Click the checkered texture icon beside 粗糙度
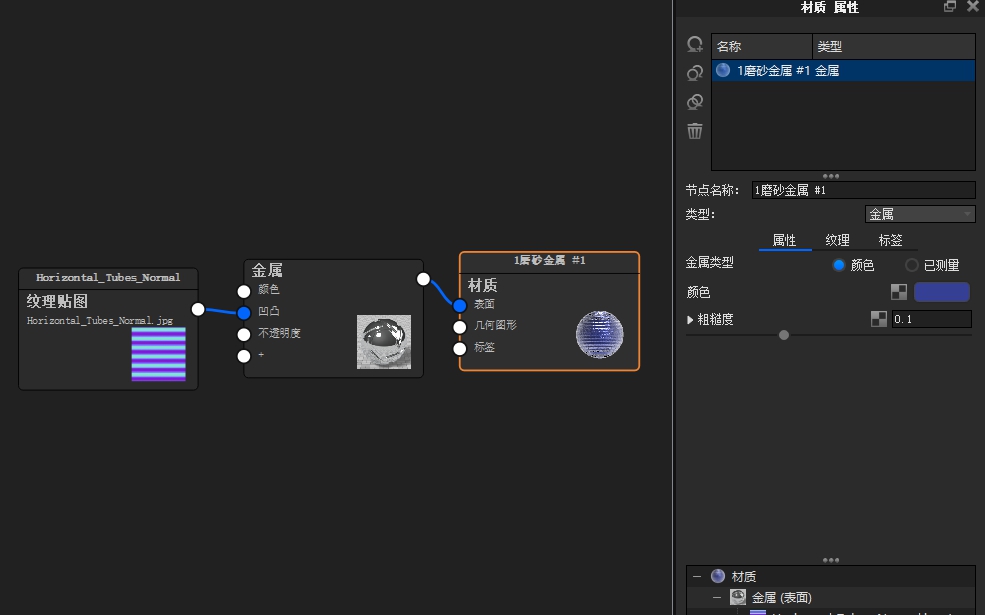 [x=878, y=318]
